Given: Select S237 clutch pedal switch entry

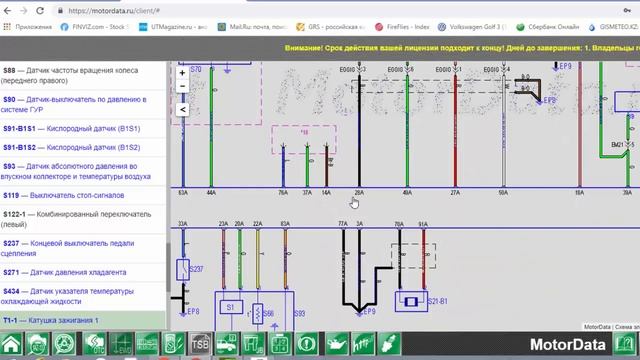Looking at the screenshot, I should [x=83, y=248].
